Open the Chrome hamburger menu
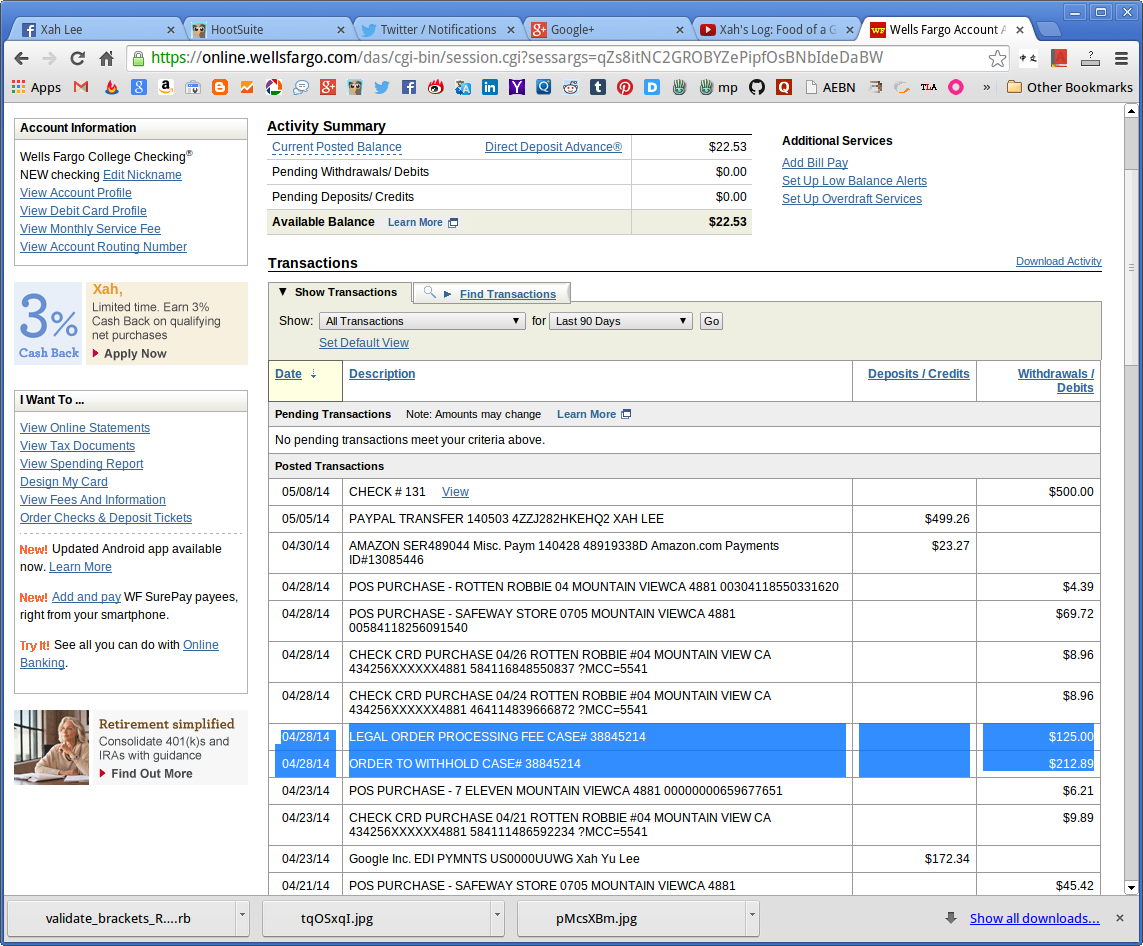This screenshot has width=1143, height=946. pos(1121,58)
